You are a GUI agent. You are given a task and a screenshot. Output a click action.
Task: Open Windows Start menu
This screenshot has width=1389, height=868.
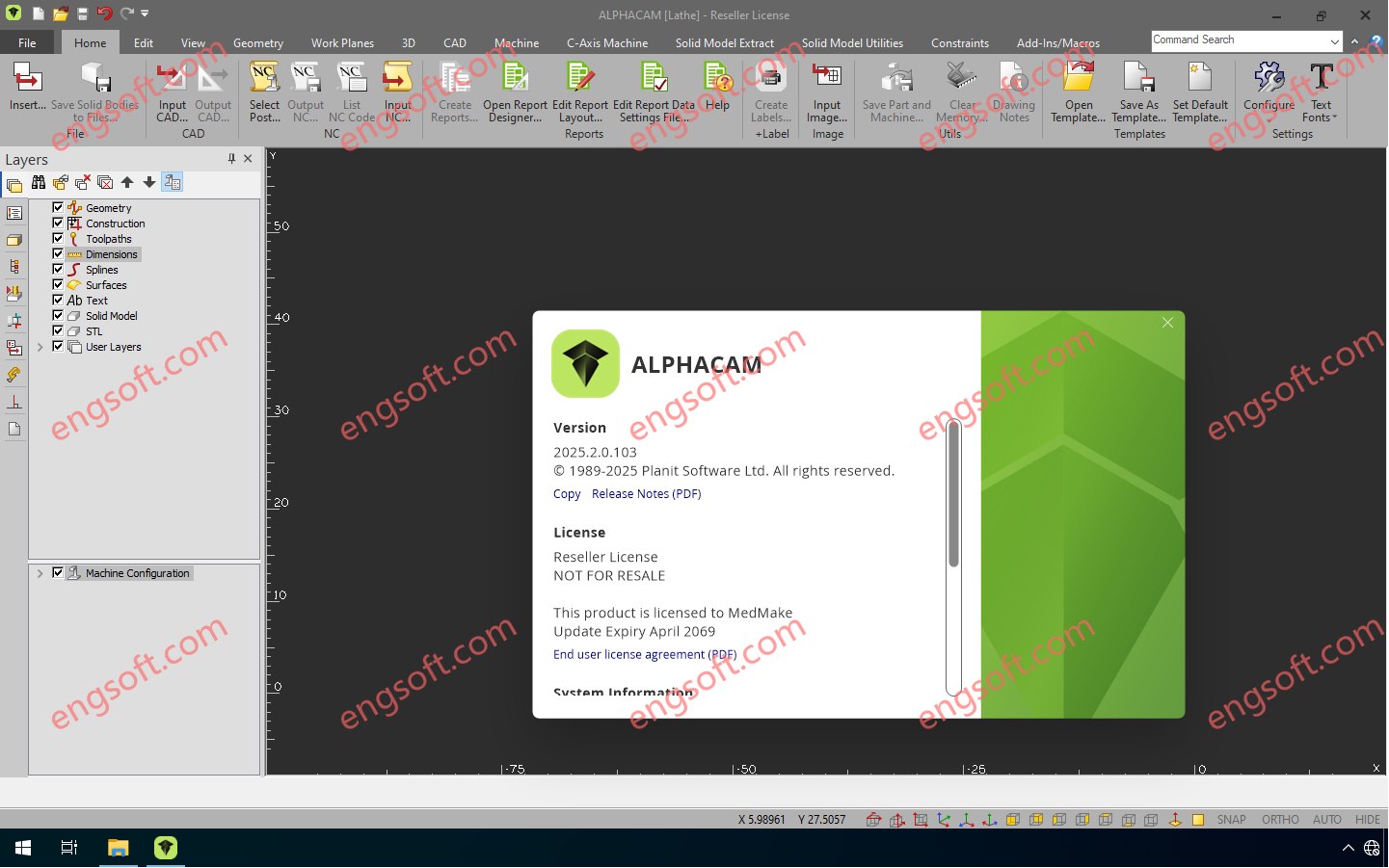pos(23,848)
